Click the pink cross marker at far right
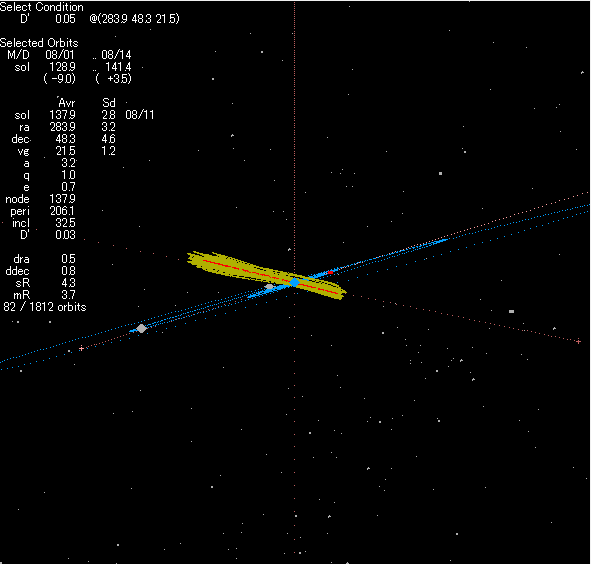This screenshot has width=592, height=564. pos(578,341)
